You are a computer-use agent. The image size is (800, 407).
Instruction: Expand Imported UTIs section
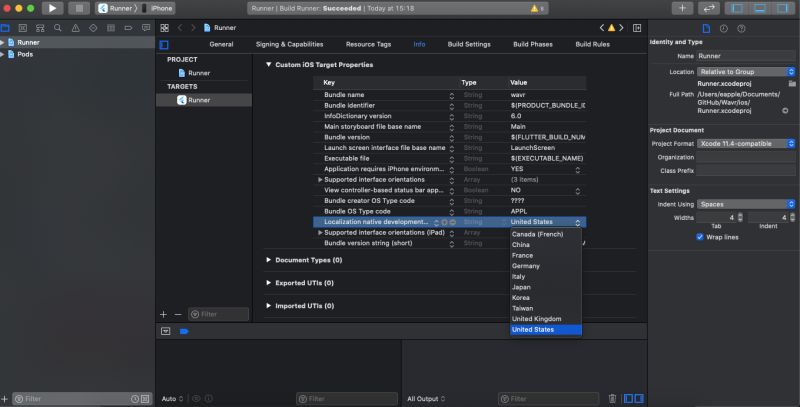pyautogui.click(x=268, y=306)
